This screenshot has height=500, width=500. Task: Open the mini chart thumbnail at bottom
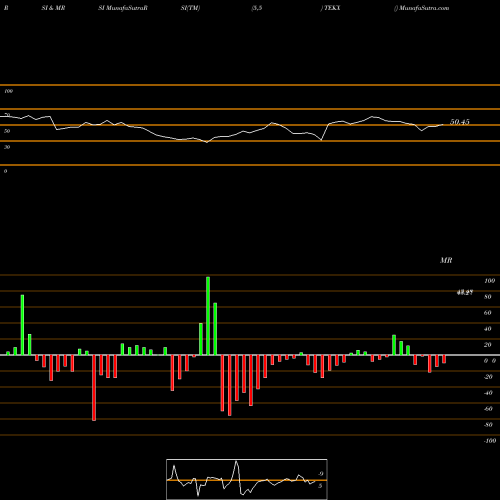[x=247, y=479]
